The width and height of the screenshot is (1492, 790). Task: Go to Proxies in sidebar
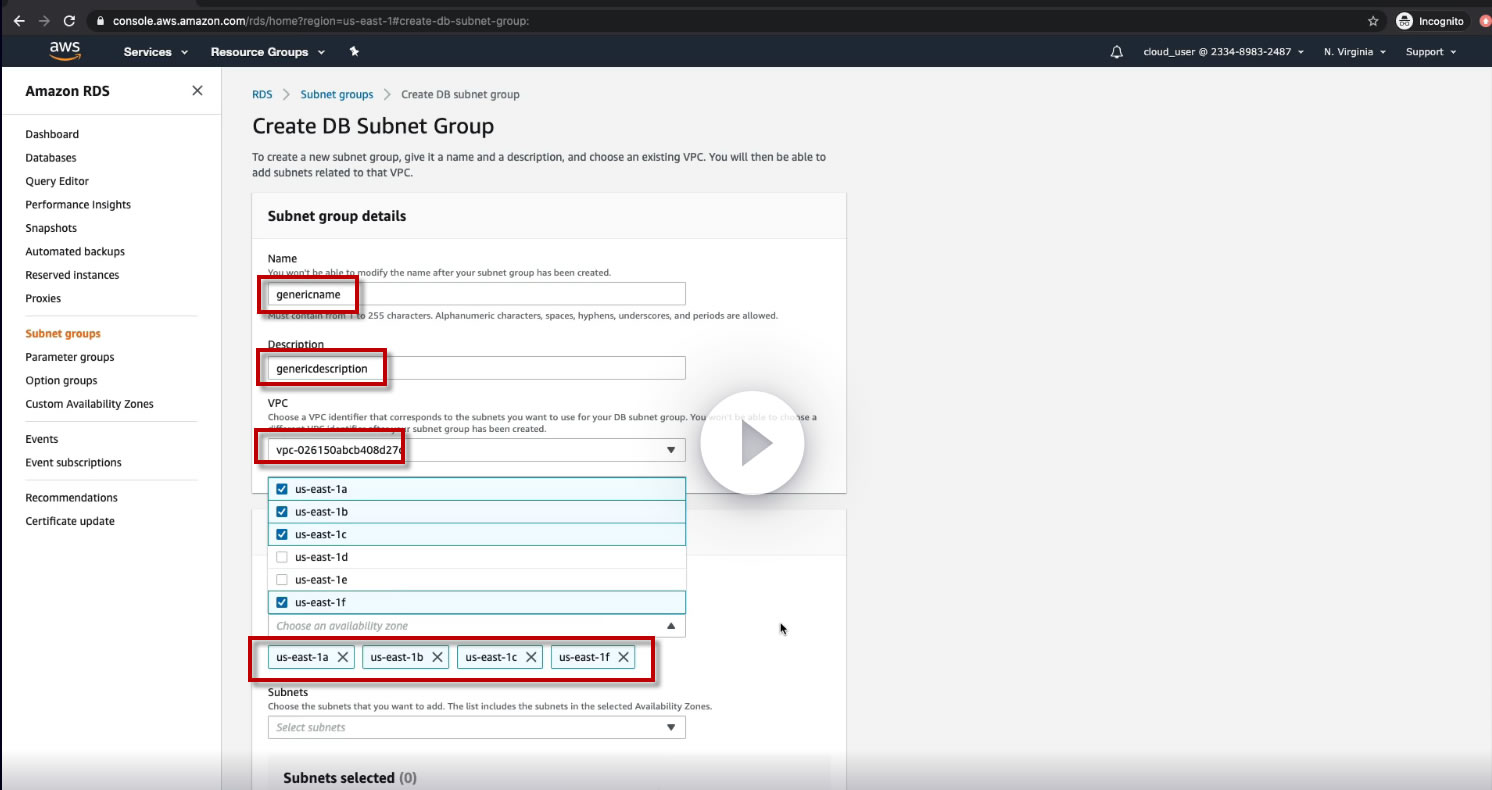click(x=43, y=298)
